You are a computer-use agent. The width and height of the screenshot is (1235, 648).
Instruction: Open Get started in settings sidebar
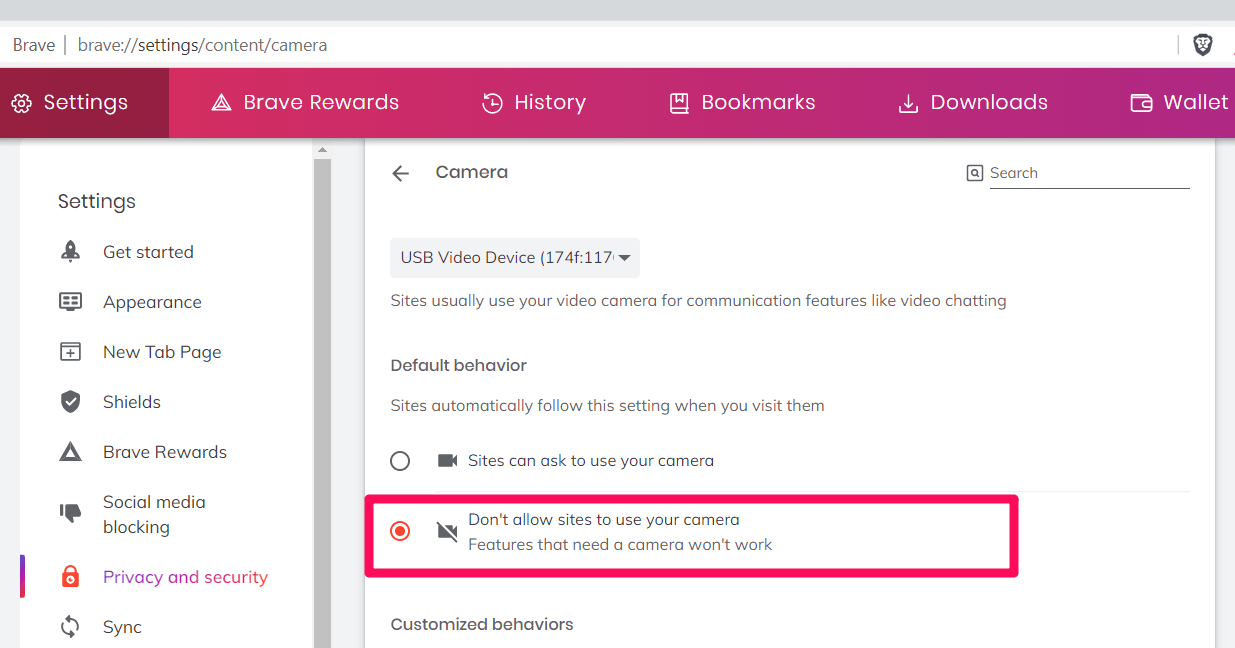click(148, 252)
